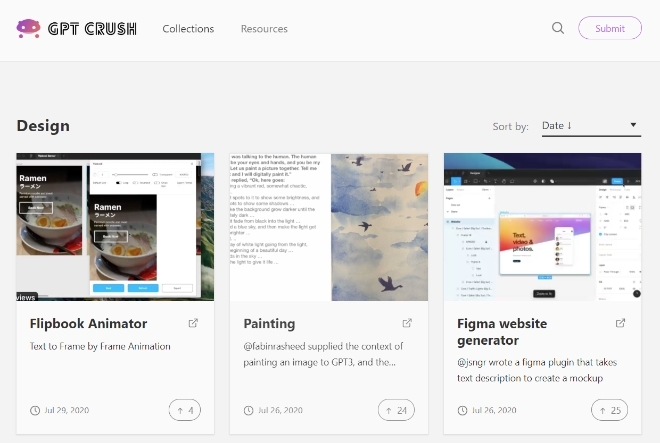Image resolution: width=660 pixels, height=443 pixels.
Task: Open Flipbook Animator external link icon
Action: pos(193,323)
